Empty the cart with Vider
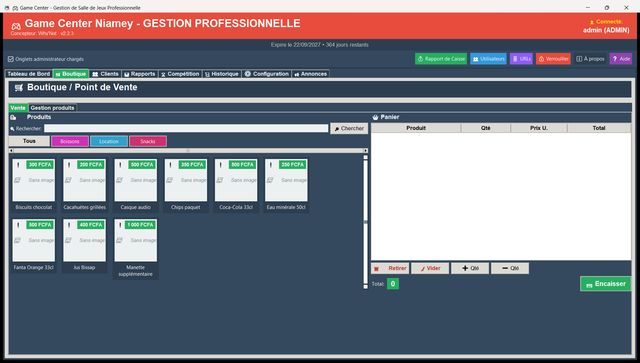The width and height of the screenshot is (640, 363). tap(430, 268)
